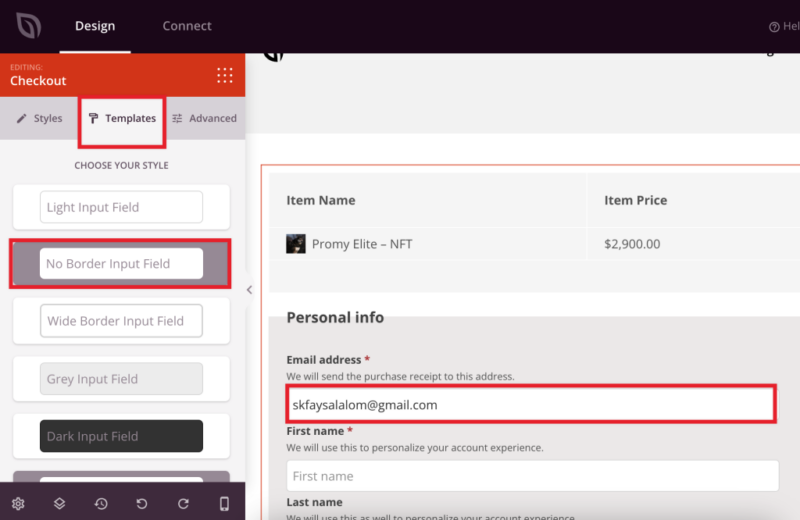Click the undo arrow icon
Screen dimensions: 800x520
click(x=142, y=504)
